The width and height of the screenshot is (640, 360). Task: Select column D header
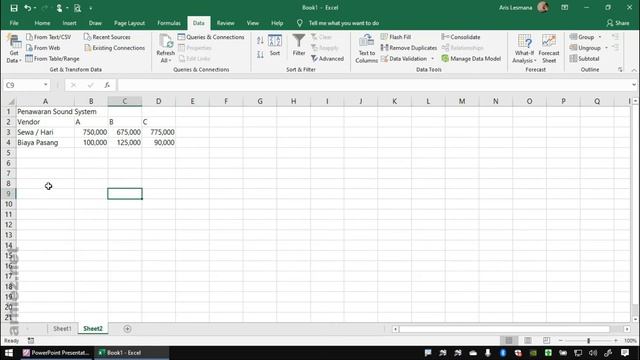point(159,101)
